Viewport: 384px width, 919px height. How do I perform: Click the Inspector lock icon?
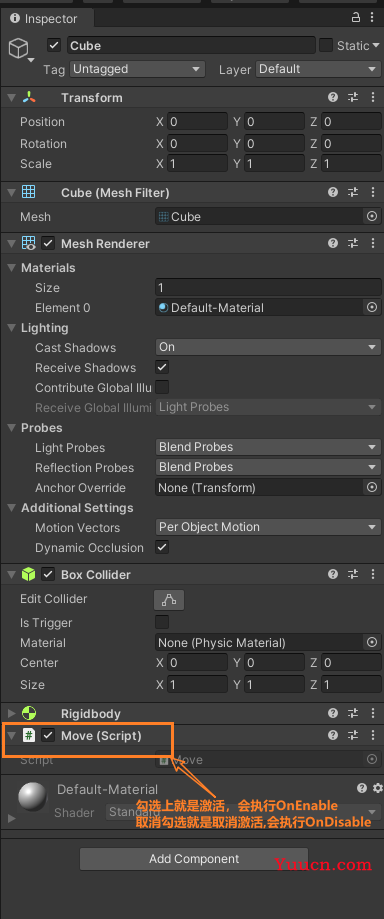click(355, 18)
